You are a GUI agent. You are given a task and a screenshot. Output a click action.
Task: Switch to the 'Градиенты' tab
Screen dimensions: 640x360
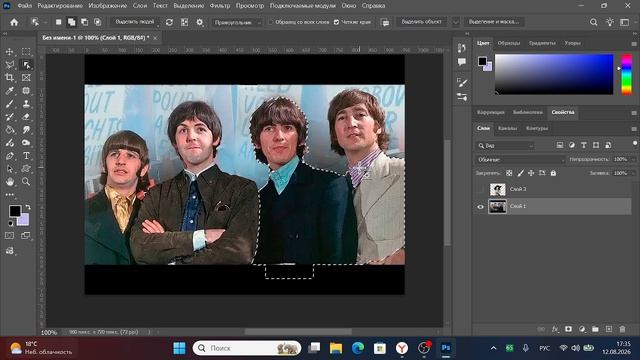[542, 43]
